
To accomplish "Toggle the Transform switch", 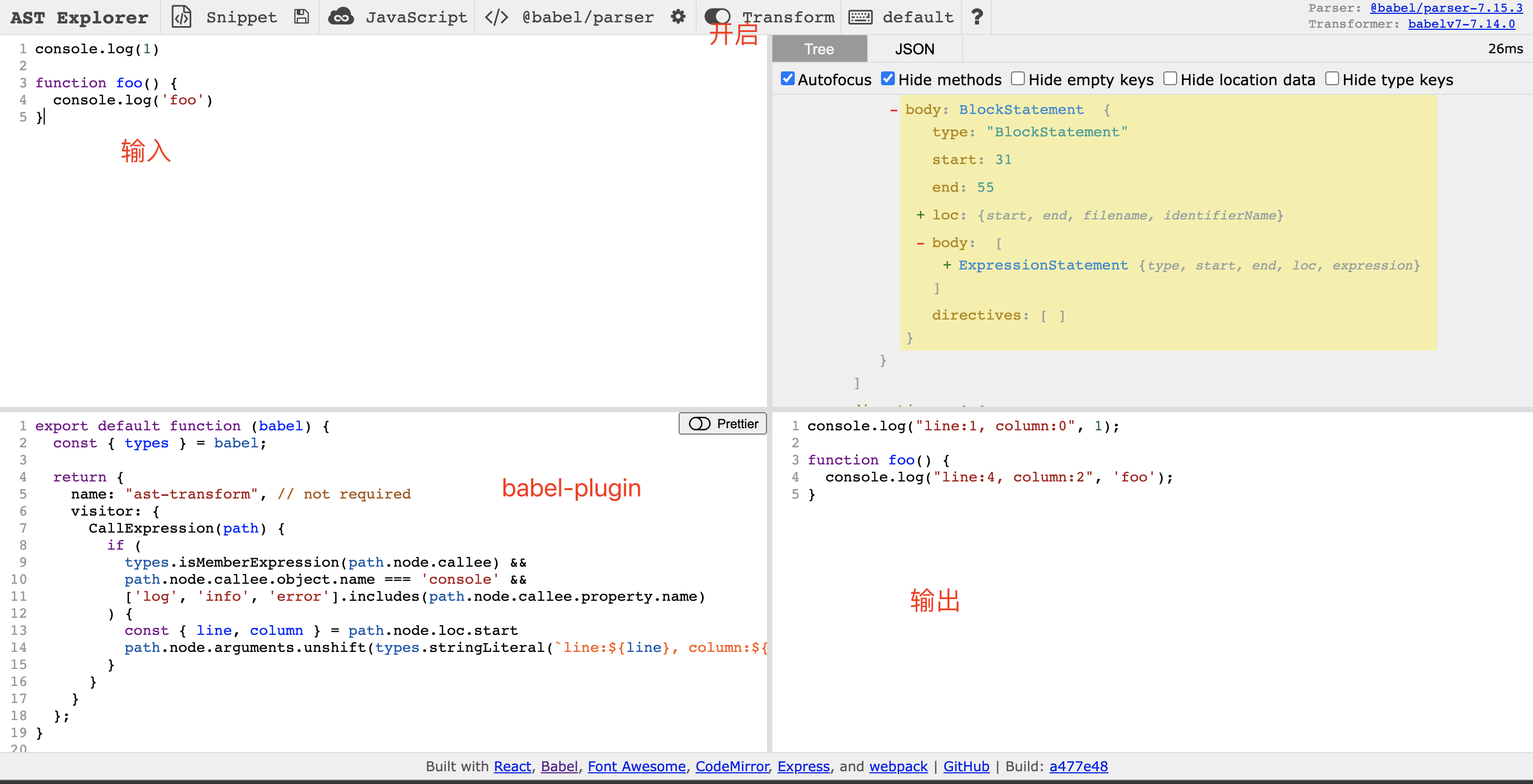I will (x=717, y=17).
